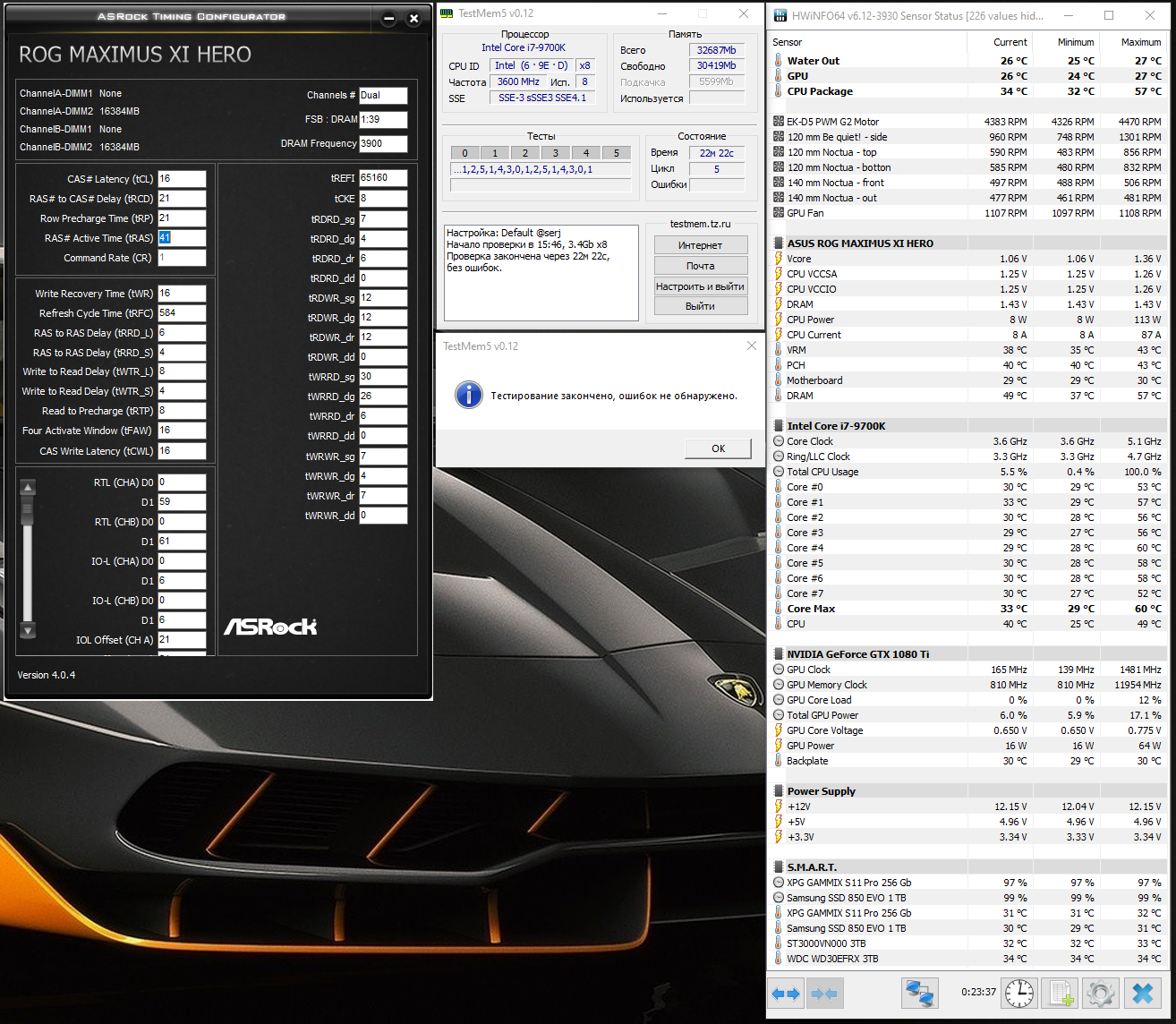Image resolution: width=1176 pixels, height=1024 pixels.
Task: Click the Timing Configurator vertical scrollbar thumb
Action: [x=28, y=511]
